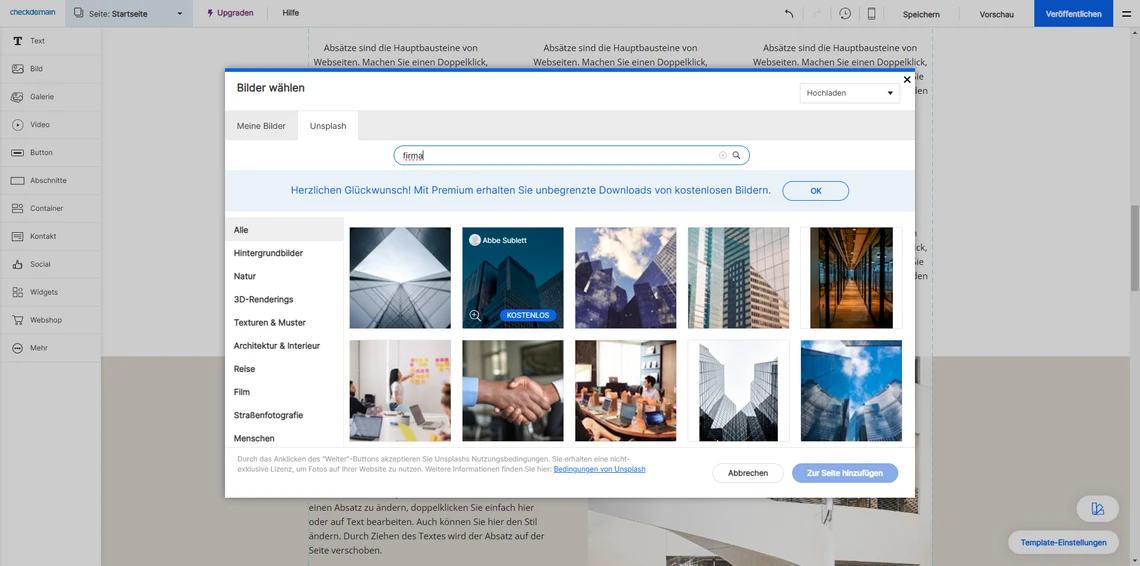Click the redo arrow in top toolbar

pyautogui.click(x=817, y=14)
